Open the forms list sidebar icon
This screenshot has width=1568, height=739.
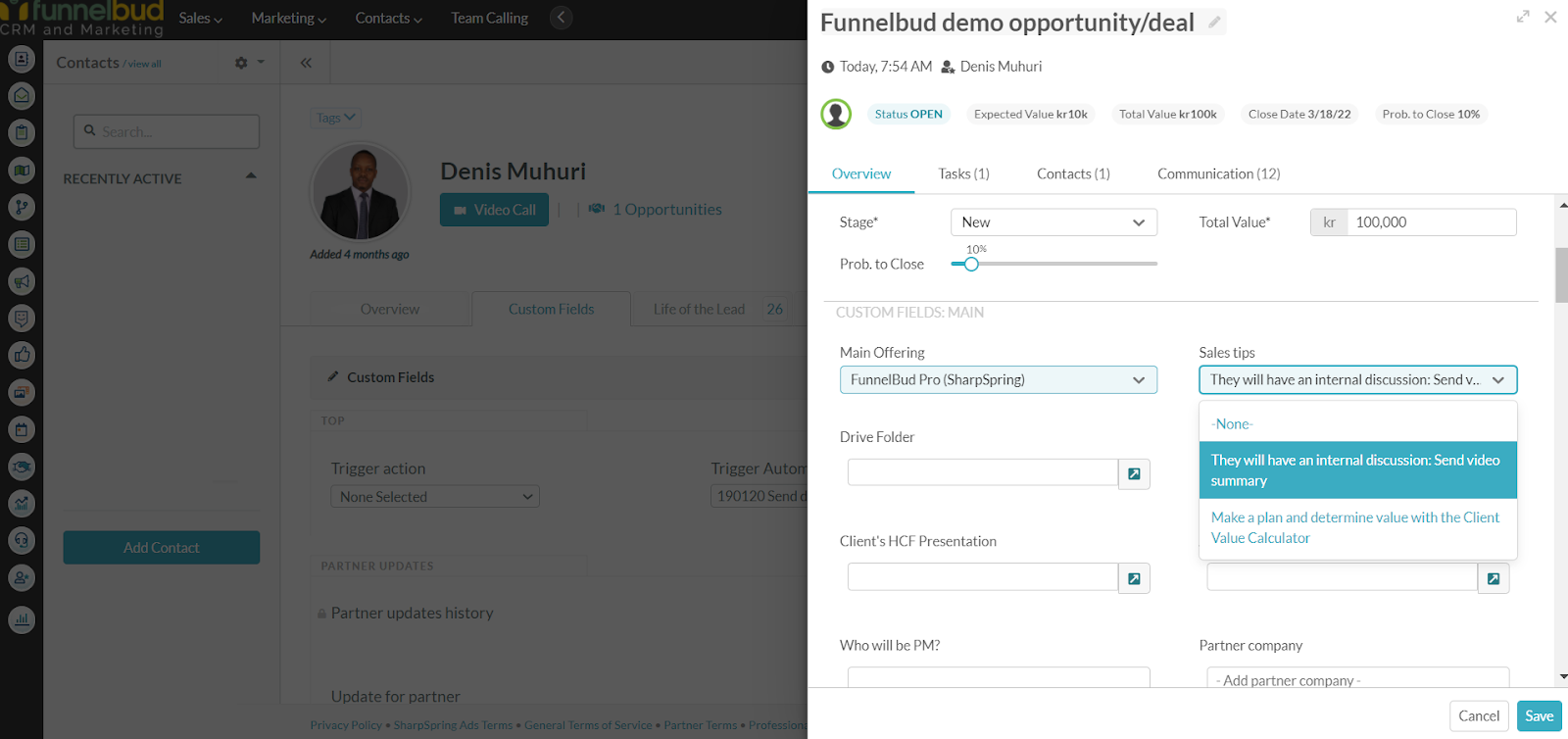pos(22,244)
